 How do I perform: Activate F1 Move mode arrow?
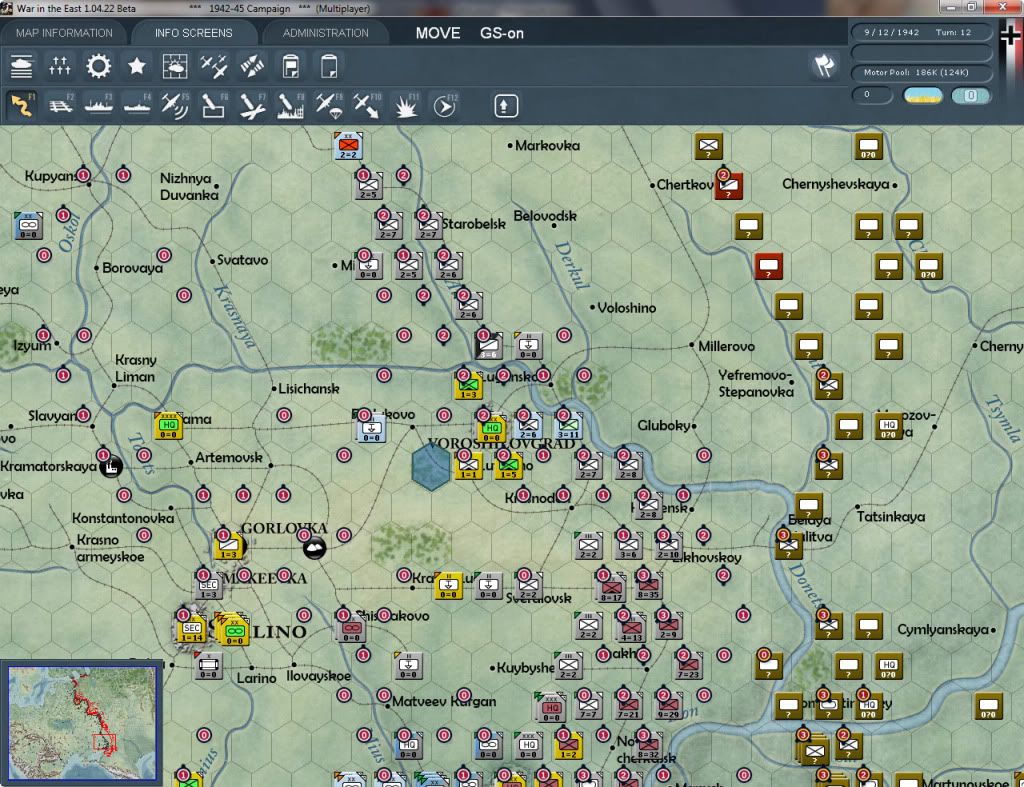(x=22, y=105)
